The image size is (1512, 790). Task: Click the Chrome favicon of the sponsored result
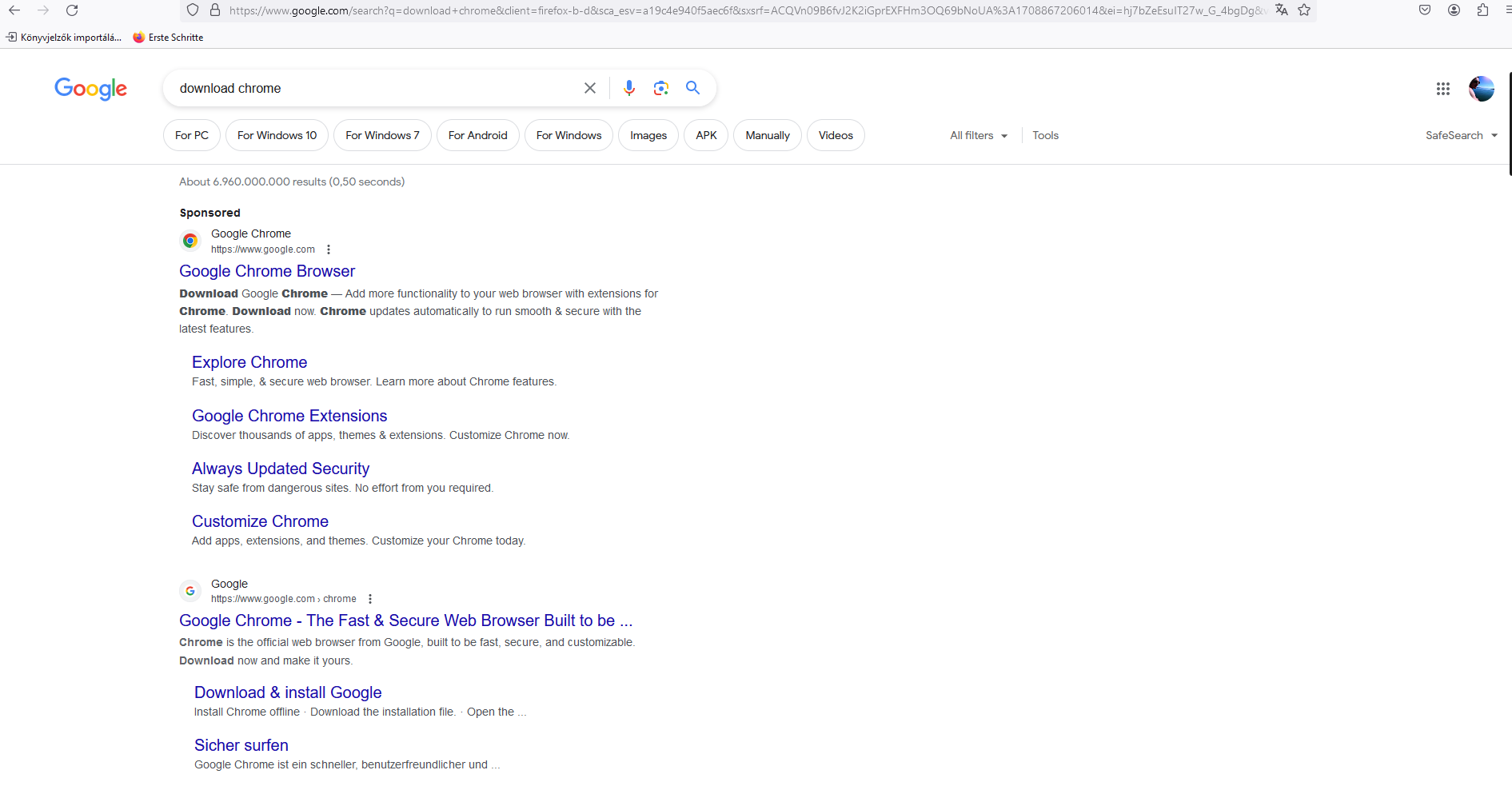pos(190,240)
